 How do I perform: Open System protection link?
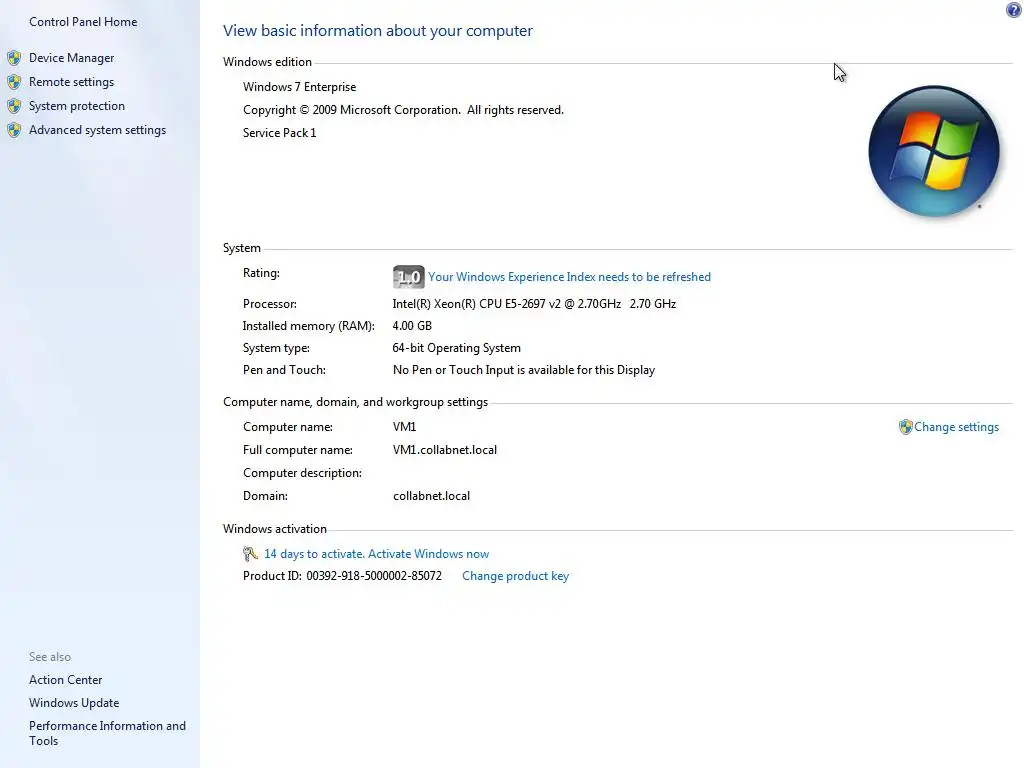click(x=76, y=106)
